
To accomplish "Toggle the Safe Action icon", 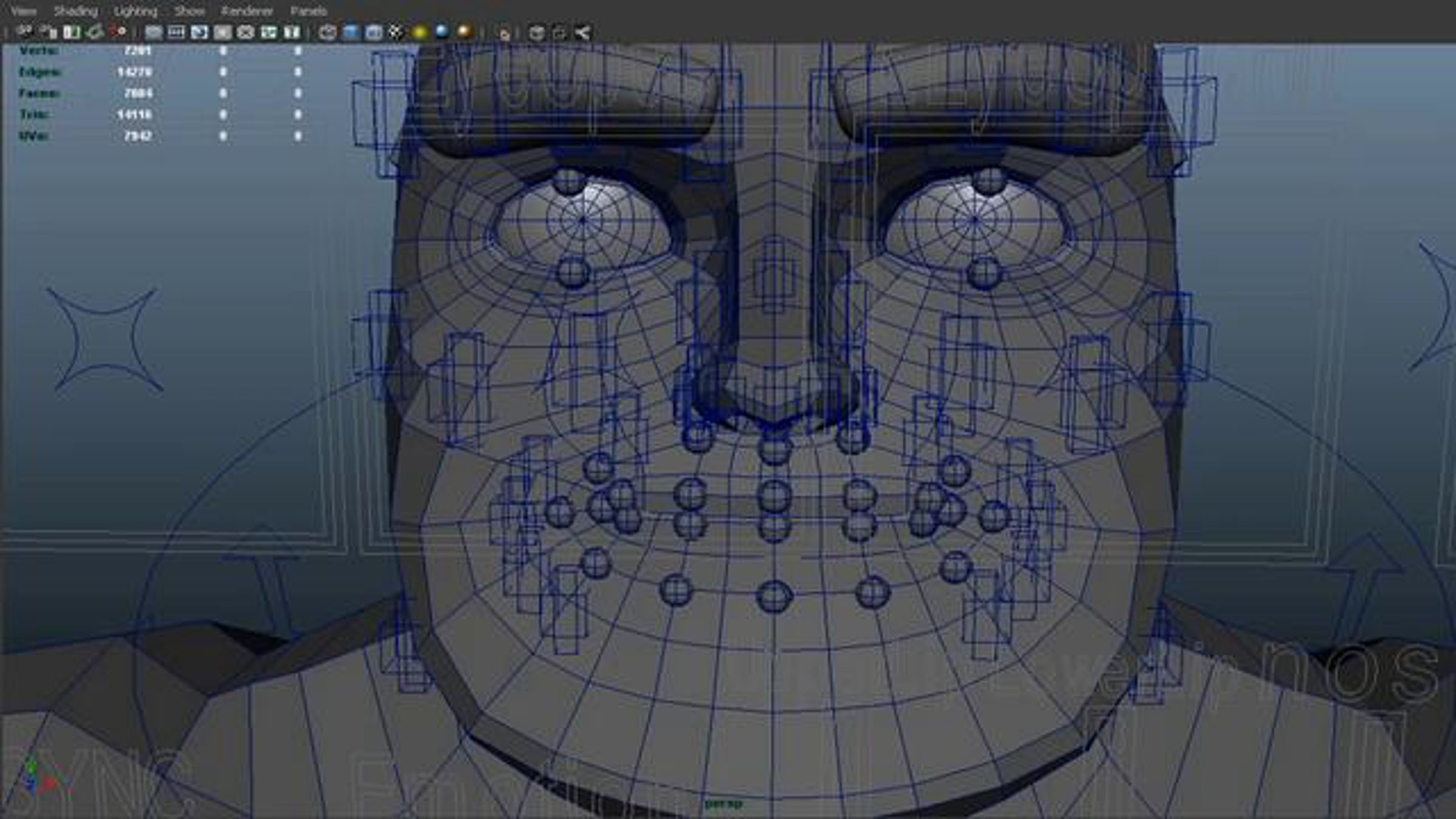I will coord(268,32).
